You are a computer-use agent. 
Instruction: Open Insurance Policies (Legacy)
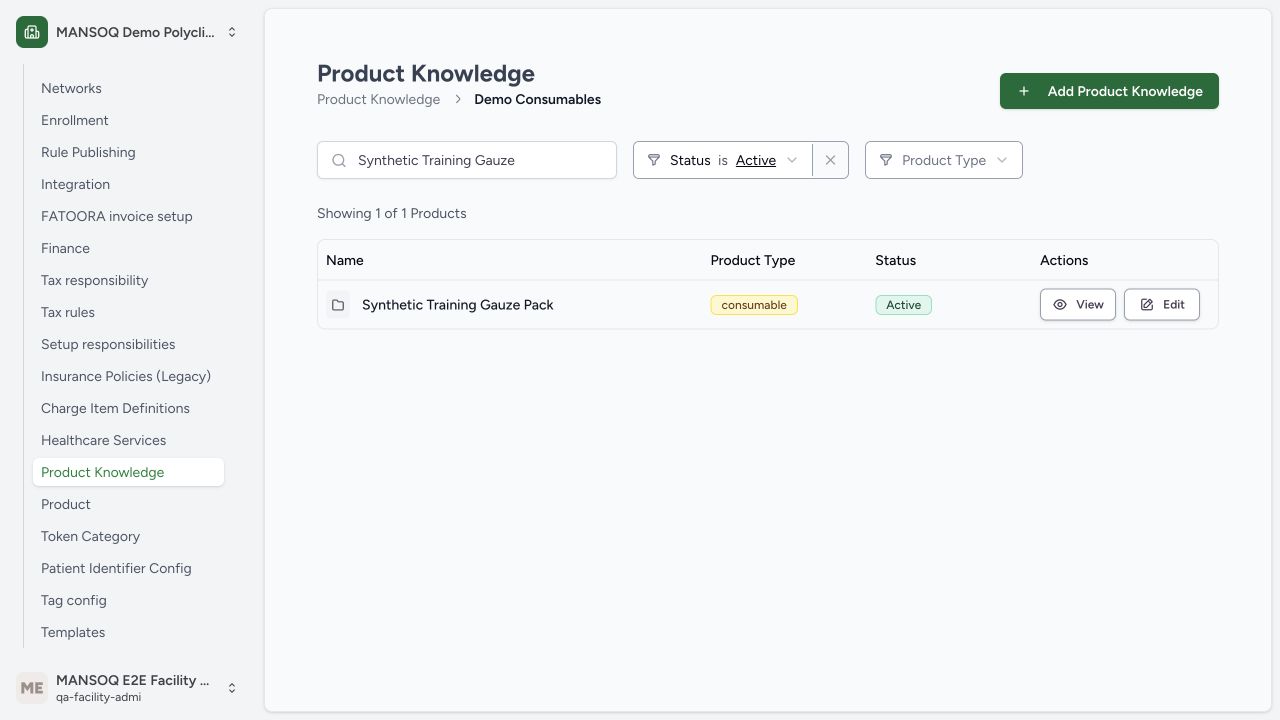tap(126, 376)
